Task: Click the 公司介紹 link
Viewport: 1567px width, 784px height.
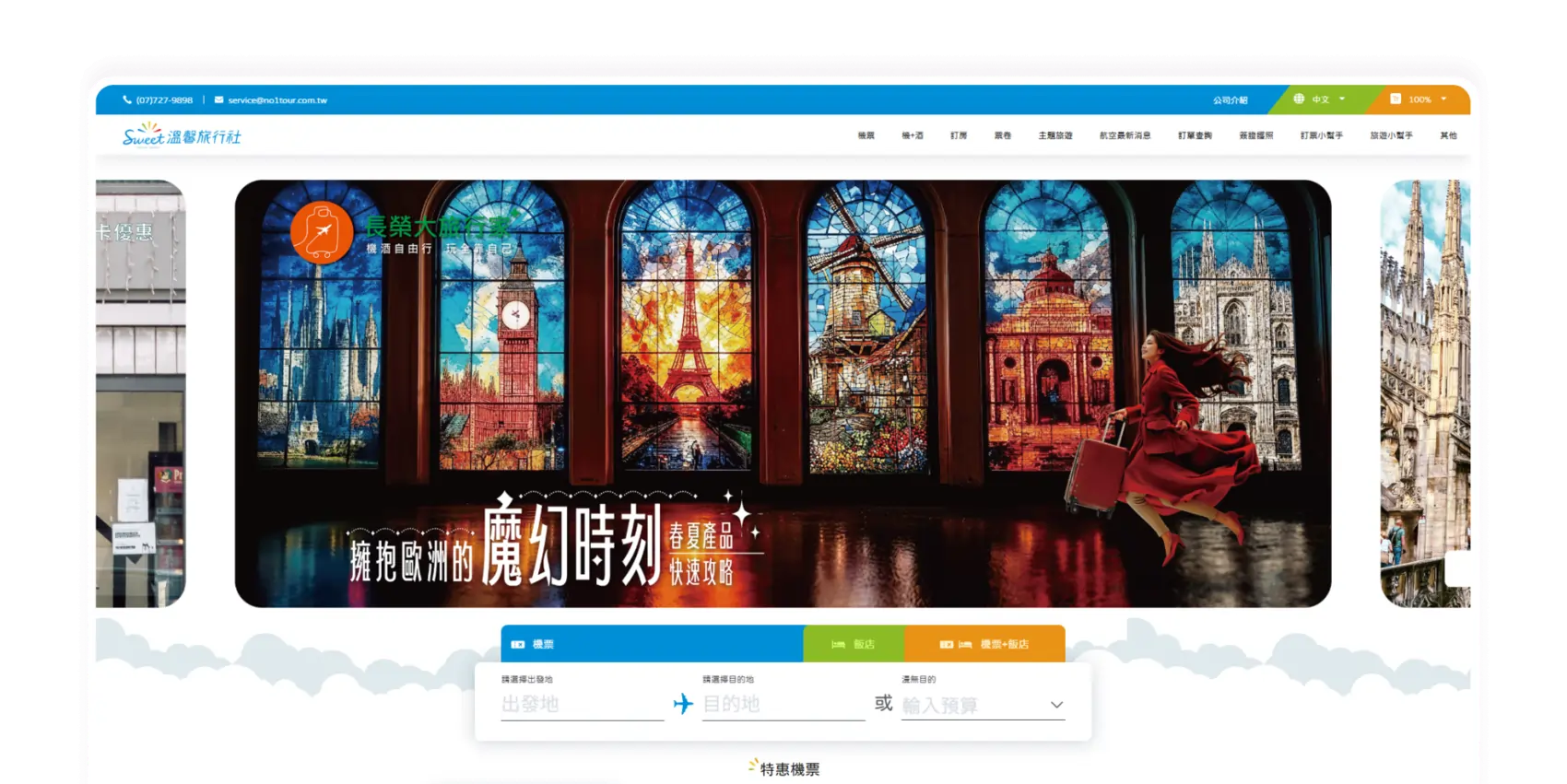Action: (1230, 99)
